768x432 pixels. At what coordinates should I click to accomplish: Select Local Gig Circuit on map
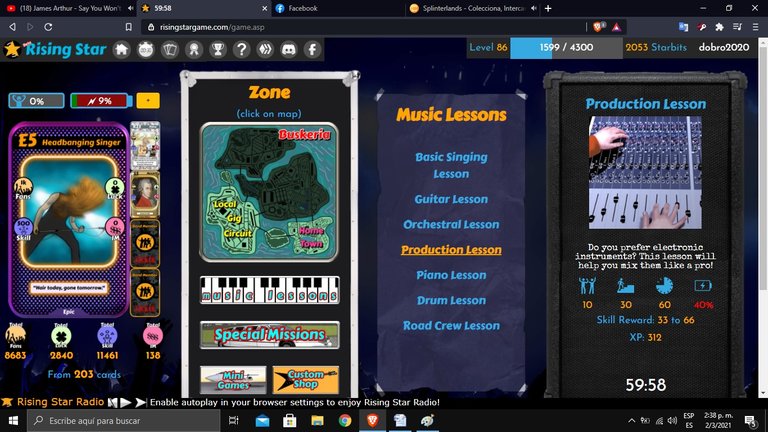pos(232,218)
